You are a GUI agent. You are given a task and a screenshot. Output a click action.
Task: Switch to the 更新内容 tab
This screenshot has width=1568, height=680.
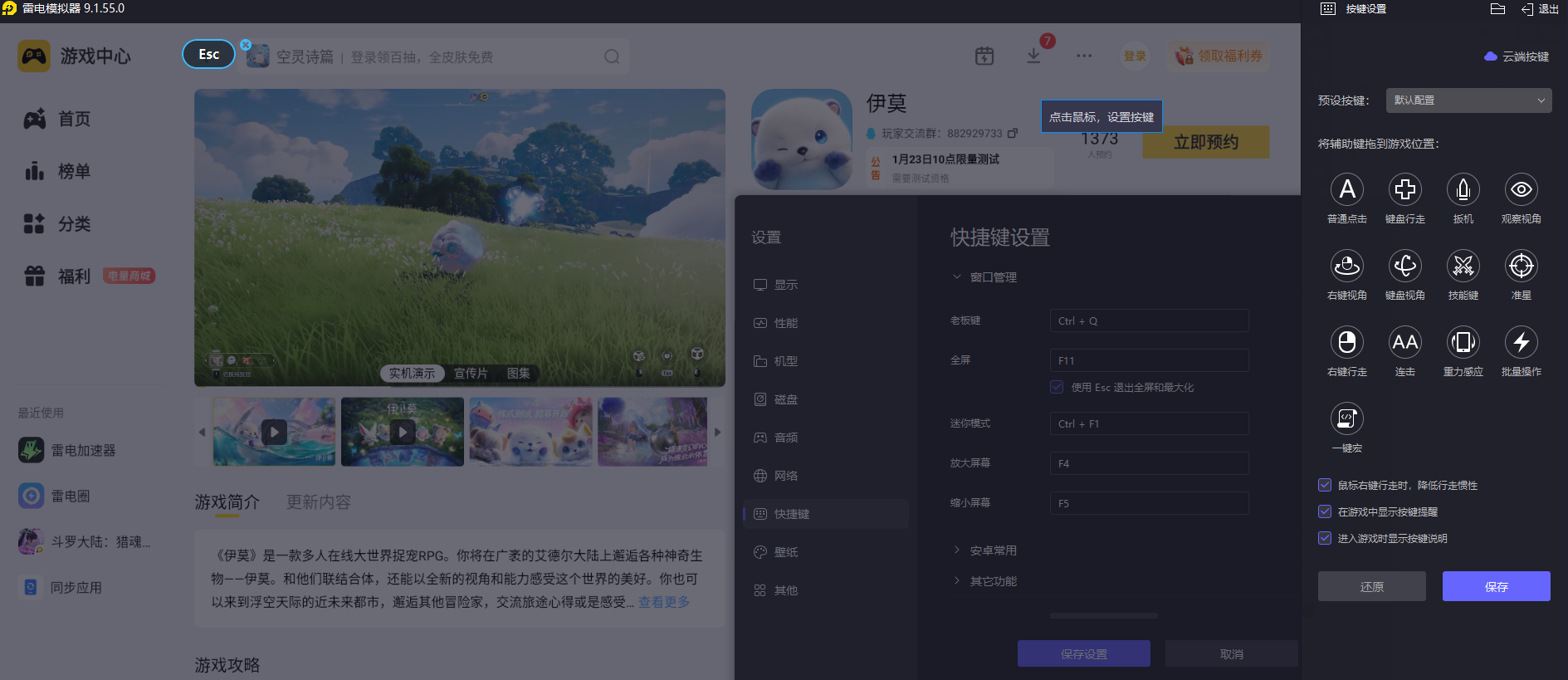(319, 502)
